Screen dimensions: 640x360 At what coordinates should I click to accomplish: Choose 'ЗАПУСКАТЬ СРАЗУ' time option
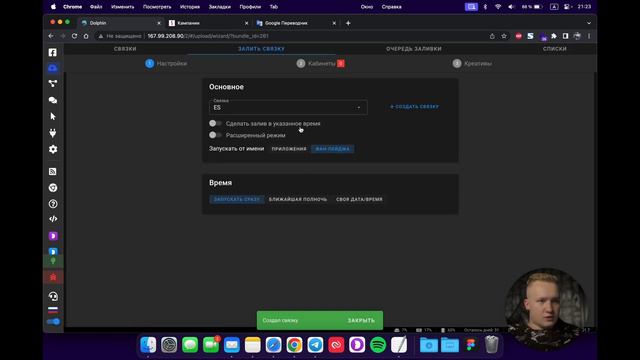(x=237, y=200)
